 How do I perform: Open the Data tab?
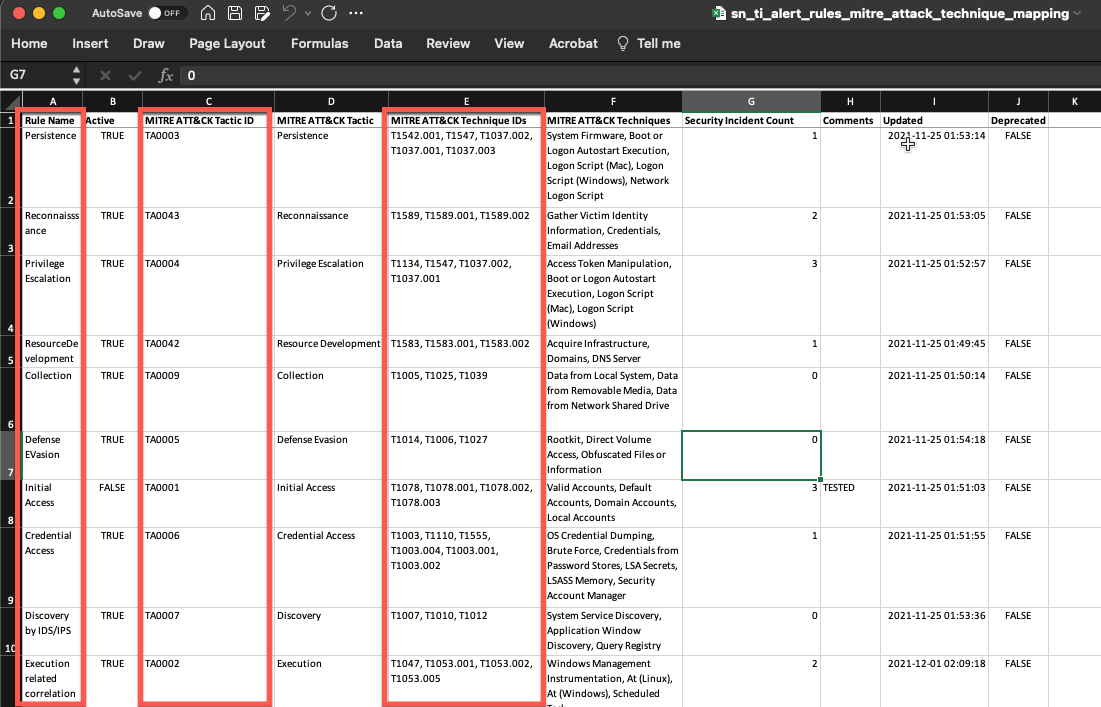pyautogui.click(x=388, y=44)
